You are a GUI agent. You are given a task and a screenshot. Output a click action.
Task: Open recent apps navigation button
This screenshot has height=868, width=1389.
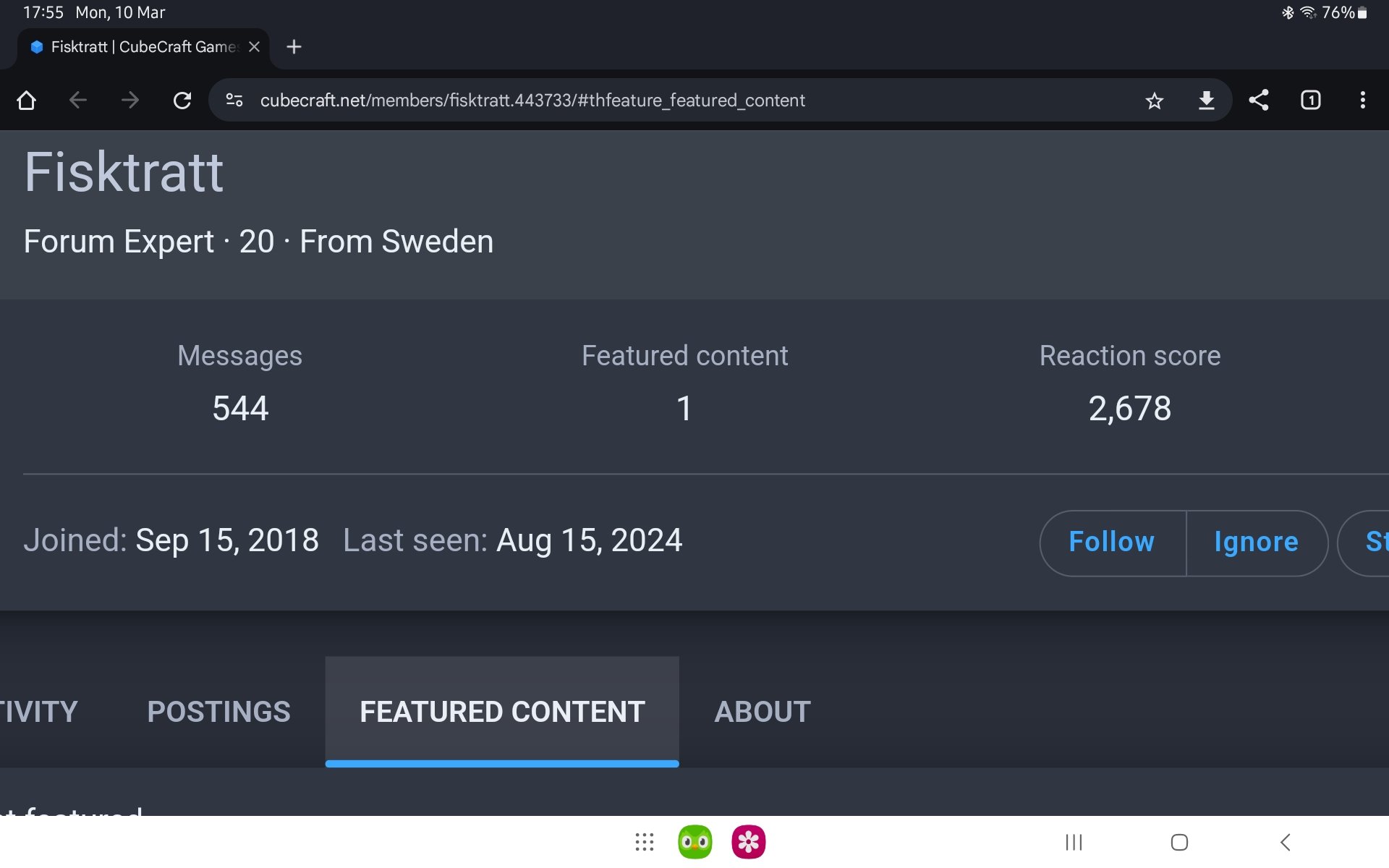(1074, 842)
